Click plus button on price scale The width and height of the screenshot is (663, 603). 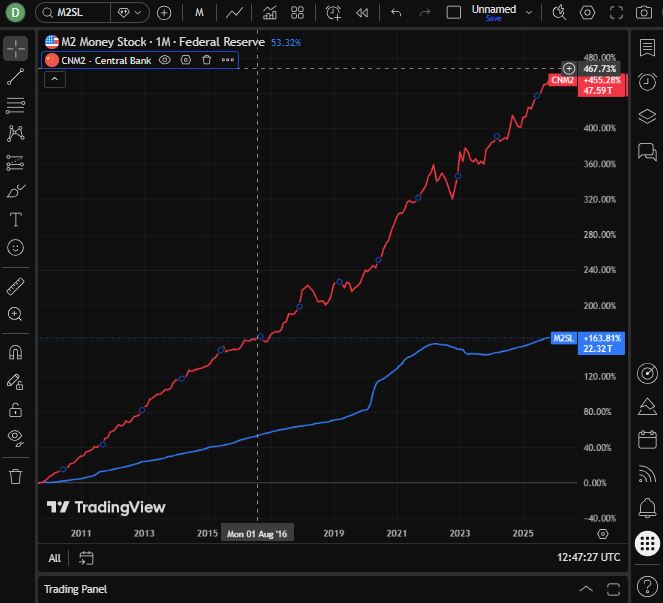coord(569,69)
